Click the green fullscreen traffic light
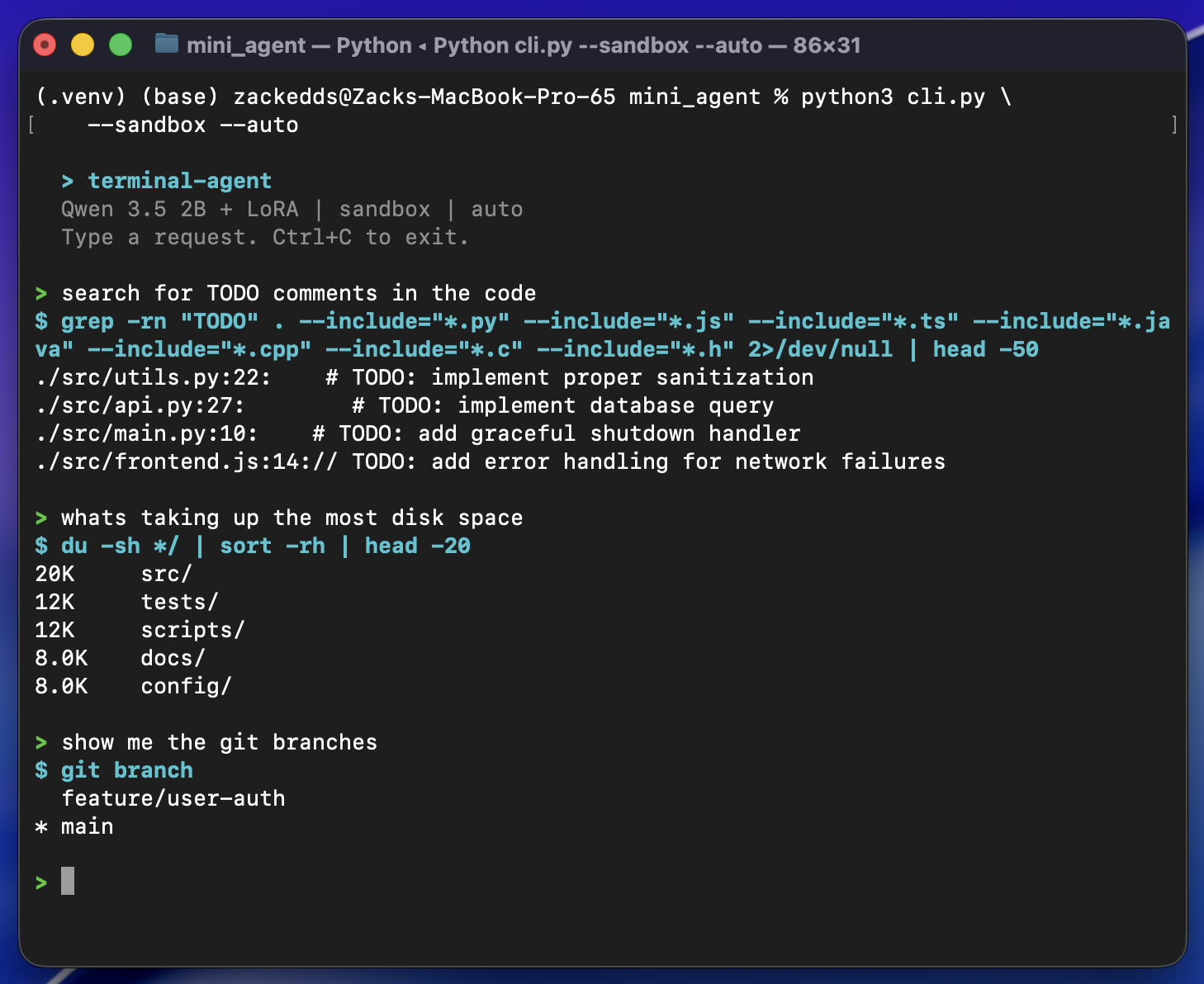The height and width of the screenshot is (984, 1204). [x=121, y=45]
